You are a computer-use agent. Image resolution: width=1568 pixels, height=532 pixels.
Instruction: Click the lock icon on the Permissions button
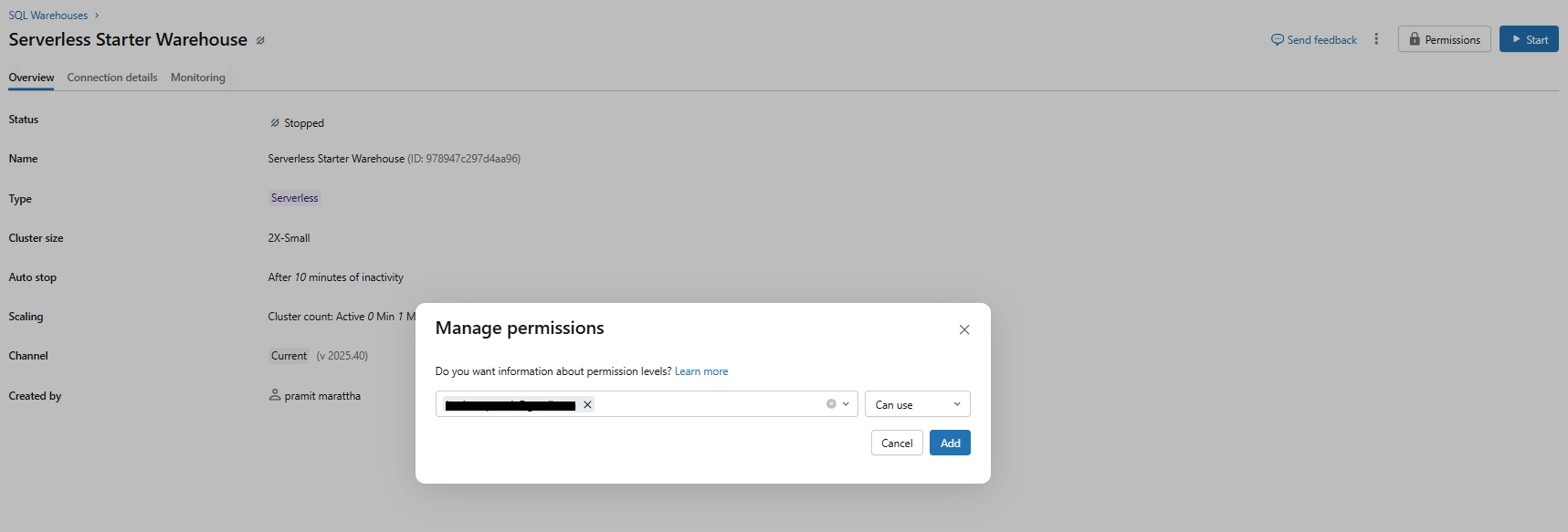tap(1415, 39)
